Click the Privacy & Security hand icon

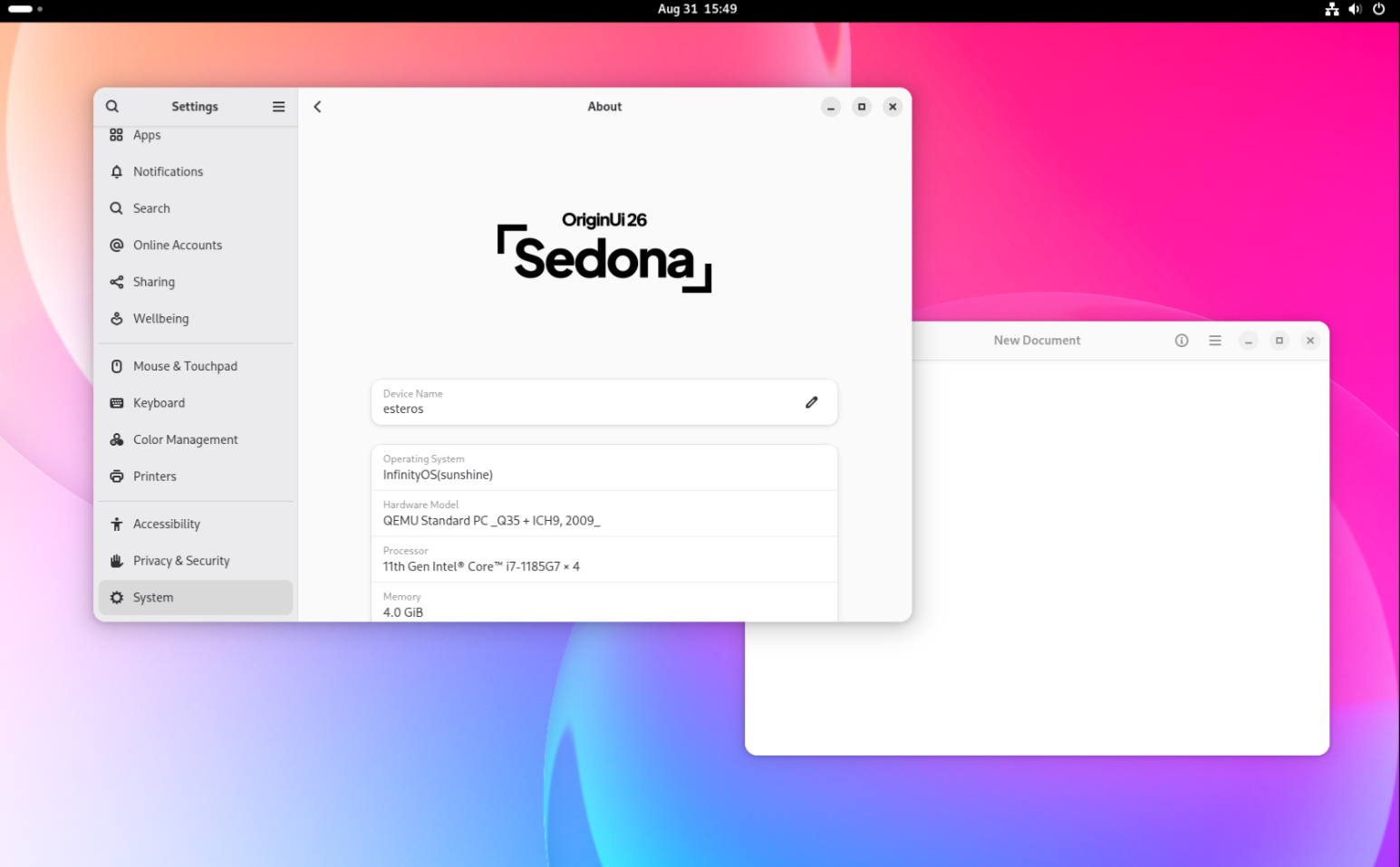pyautogui.click(x=116, y=561)
